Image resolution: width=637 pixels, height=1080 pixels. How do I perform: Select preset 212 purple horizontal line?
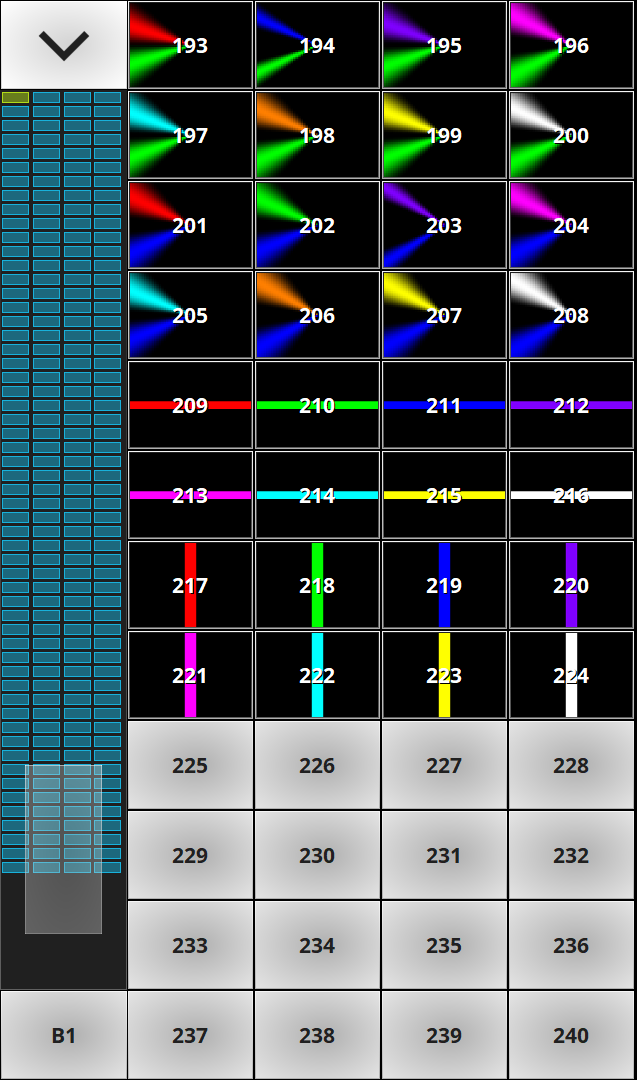571,405
